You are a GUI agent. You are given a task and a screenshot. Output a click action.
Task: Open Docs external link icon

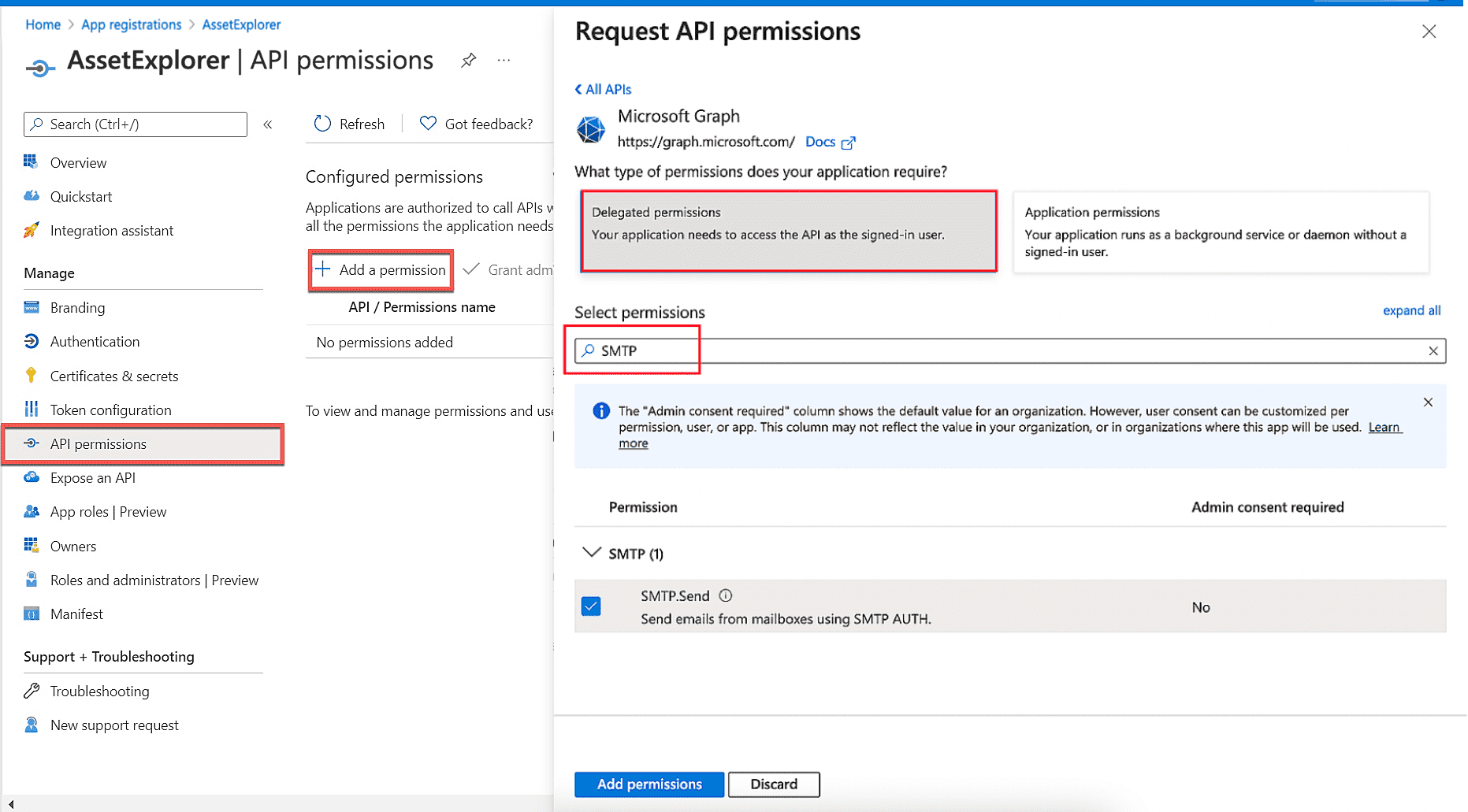coord(848,143)
